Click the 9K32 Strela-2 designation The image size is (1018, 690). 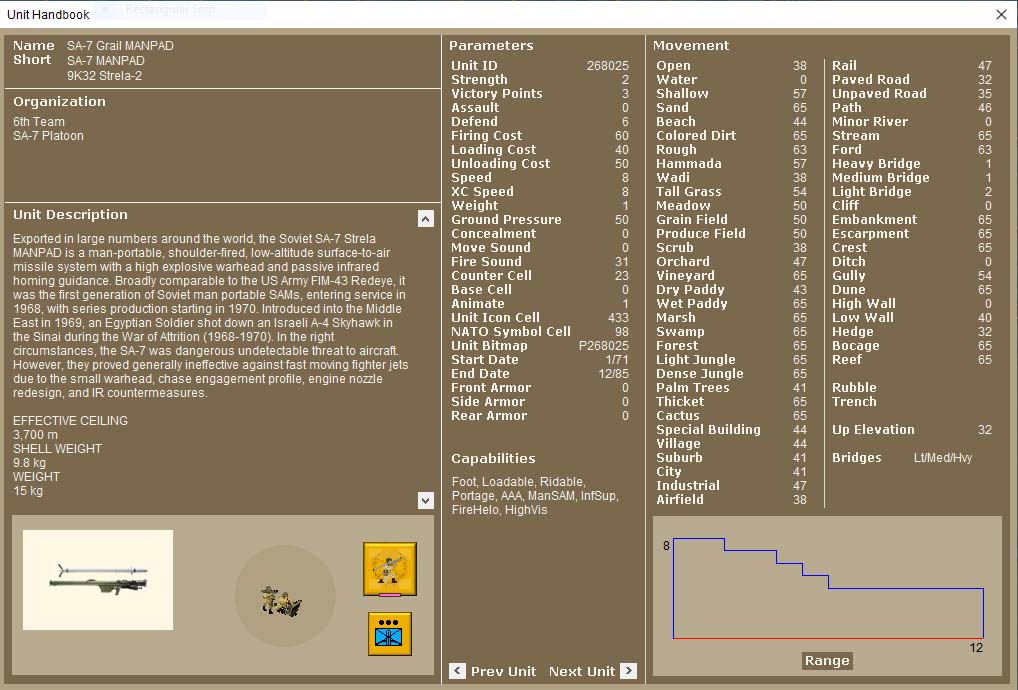[x=105, y=75]
